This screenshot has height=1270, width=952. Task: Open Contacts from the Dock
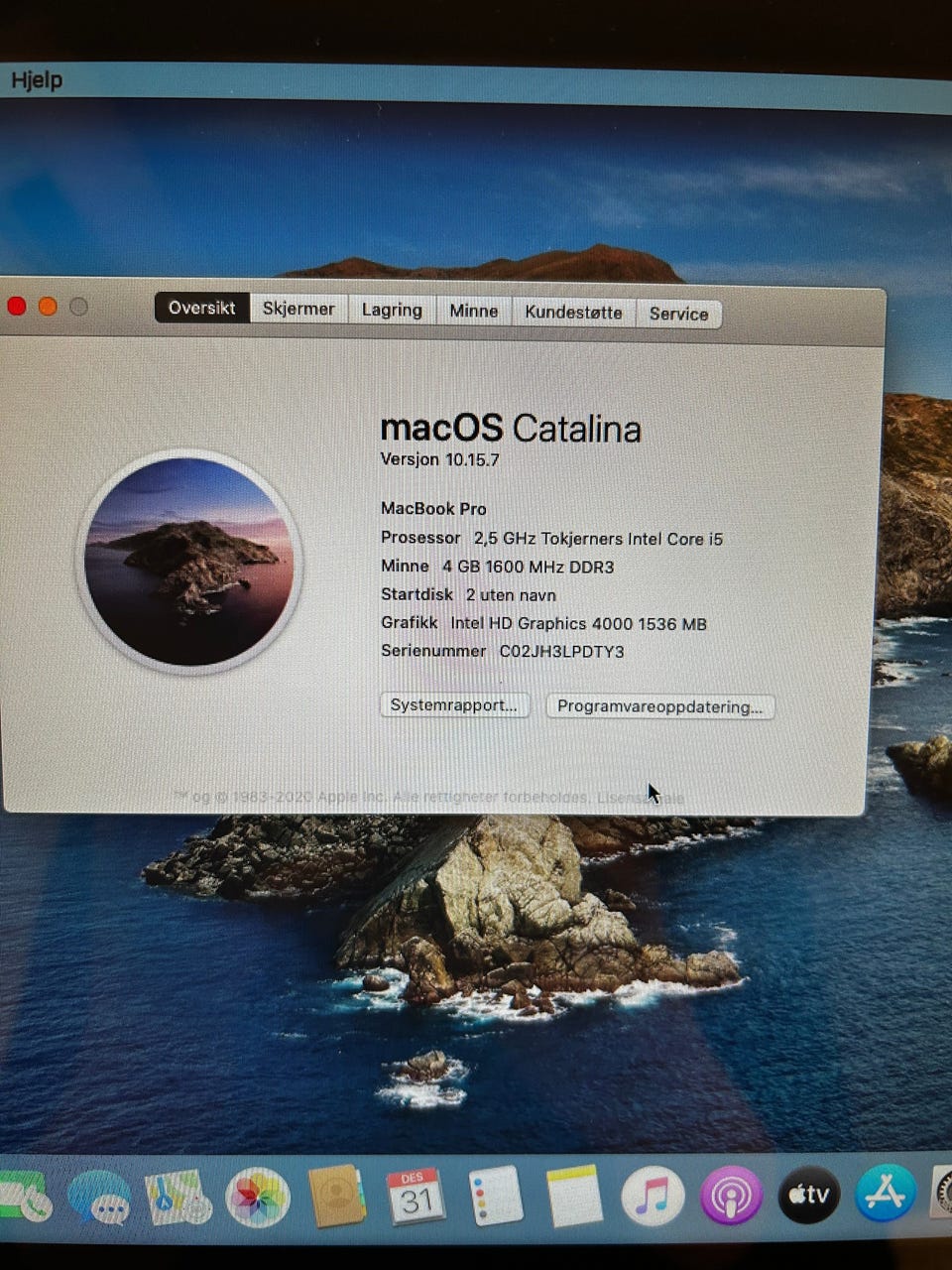pos(337,1197)
